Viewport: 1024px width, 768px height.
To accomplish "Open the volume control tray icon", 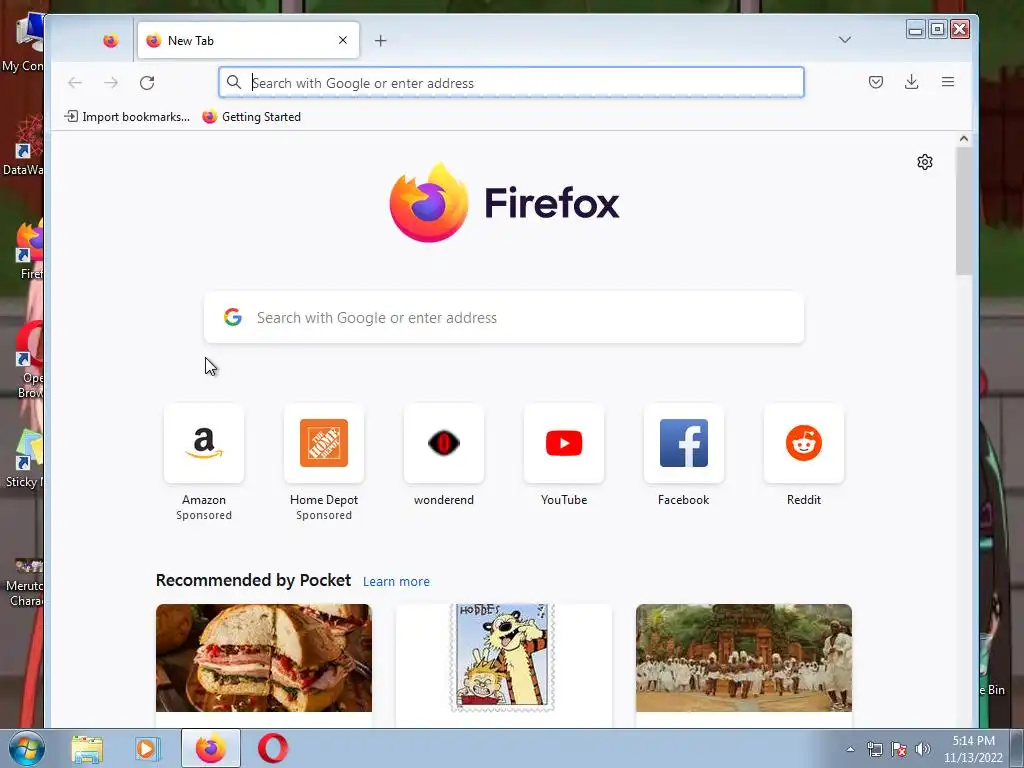I will [x=923, y=749].
